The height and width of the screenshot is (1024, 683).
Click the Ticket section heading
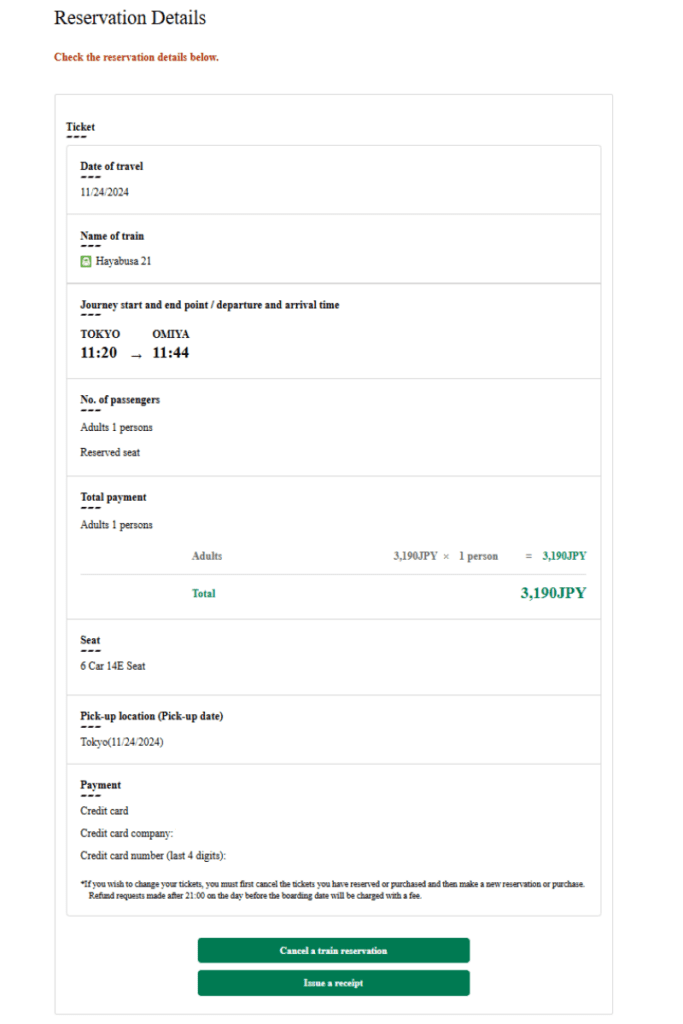[79, 126]
